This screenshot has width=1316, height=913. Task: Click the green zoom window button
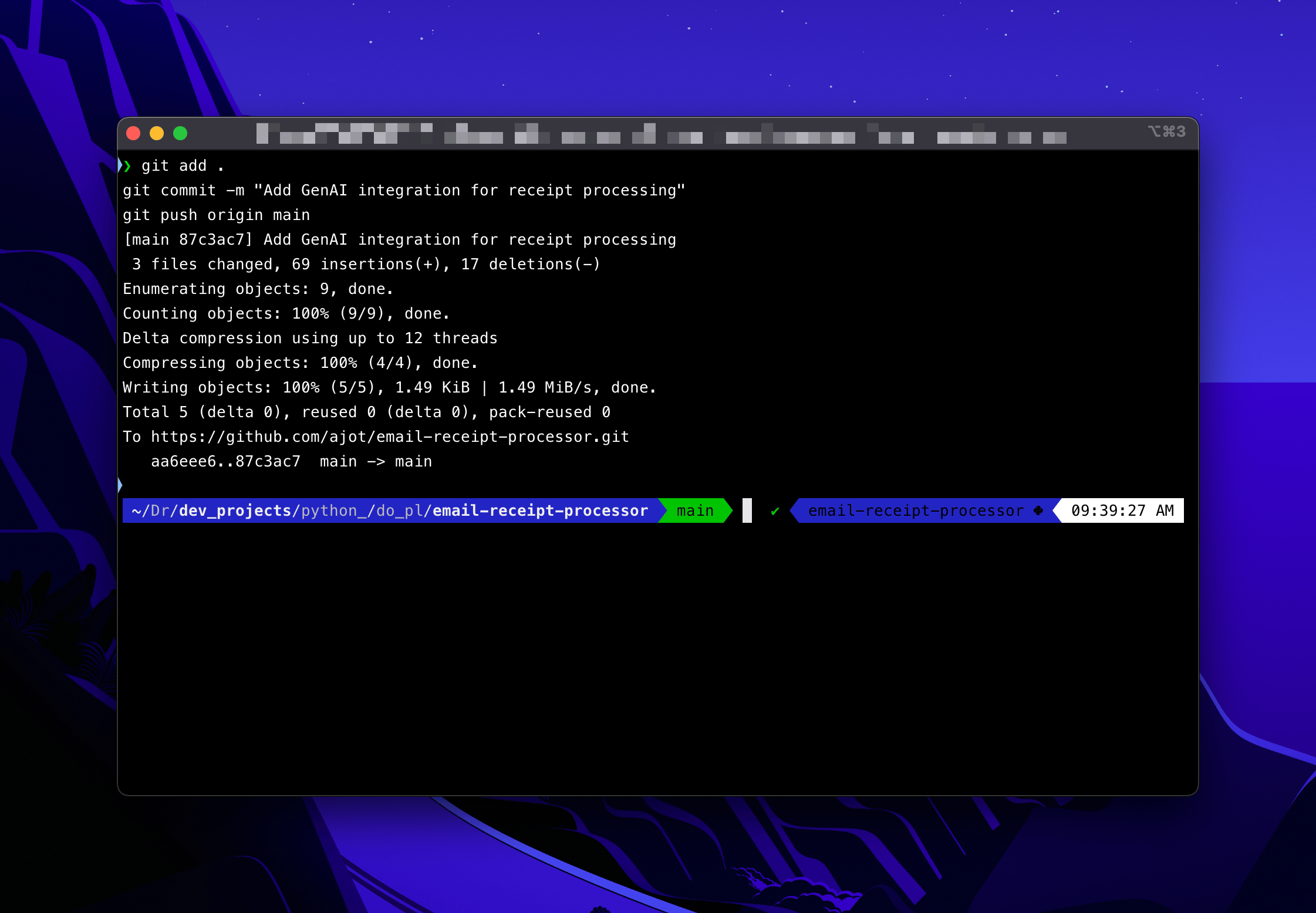point(180,133)
